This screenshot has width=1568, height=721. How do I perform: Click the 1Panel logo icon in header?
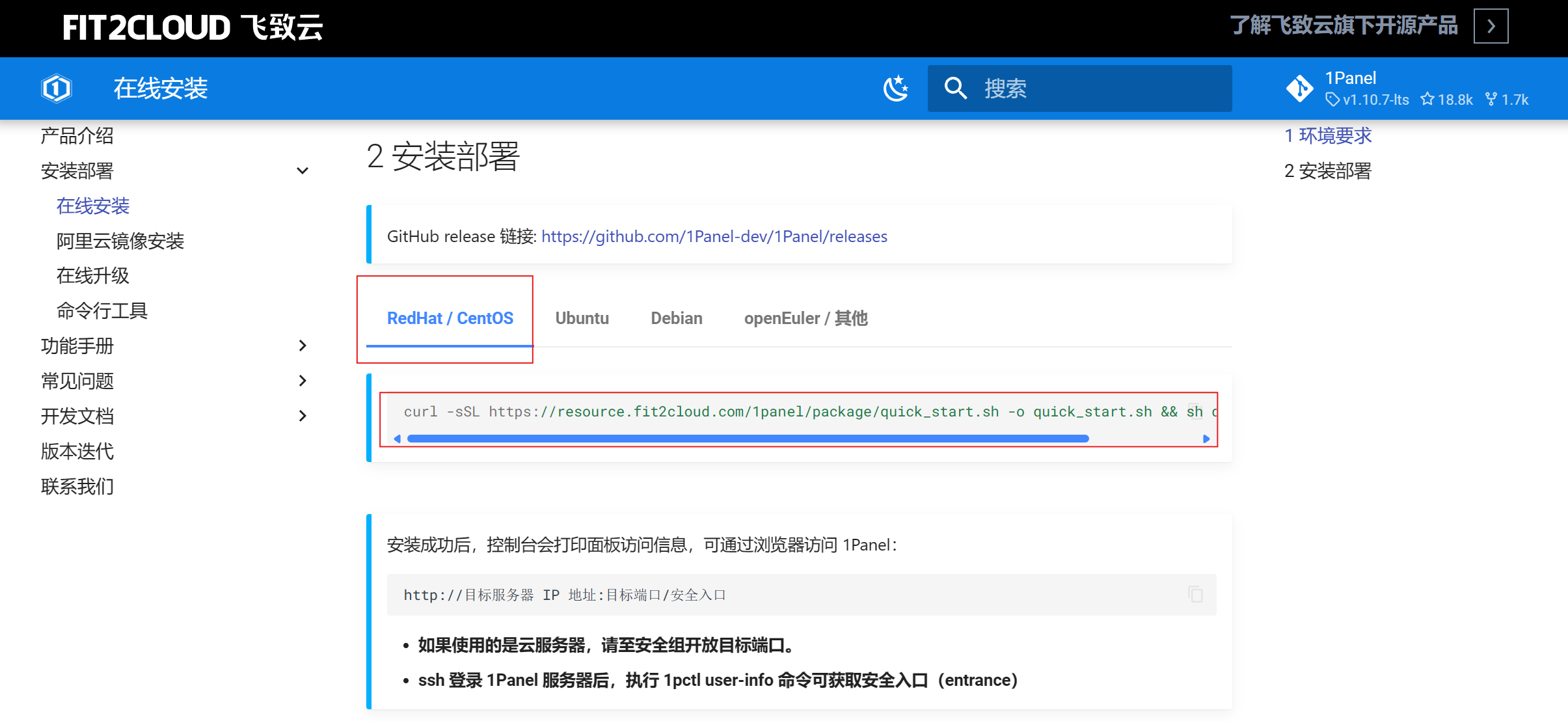(x=57, y=88)
